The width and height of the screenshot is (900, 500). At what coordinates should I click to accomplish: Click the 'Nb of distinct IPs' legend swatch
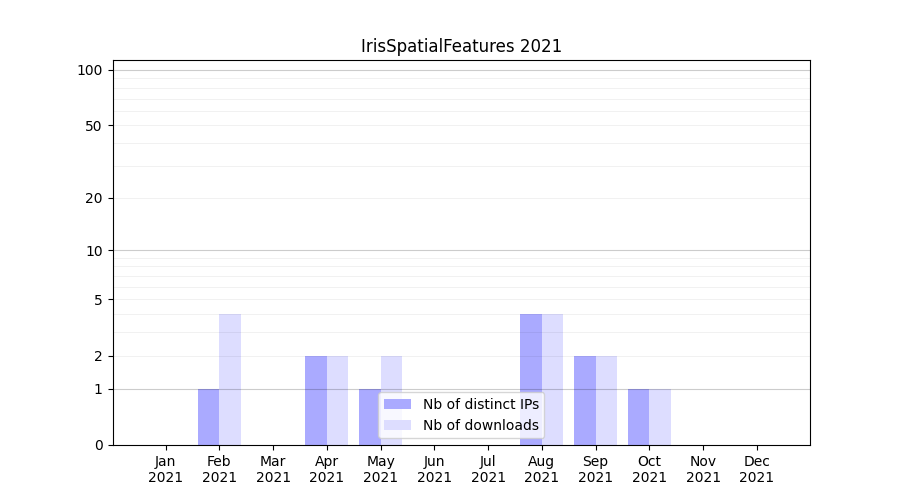click(397, 404)
